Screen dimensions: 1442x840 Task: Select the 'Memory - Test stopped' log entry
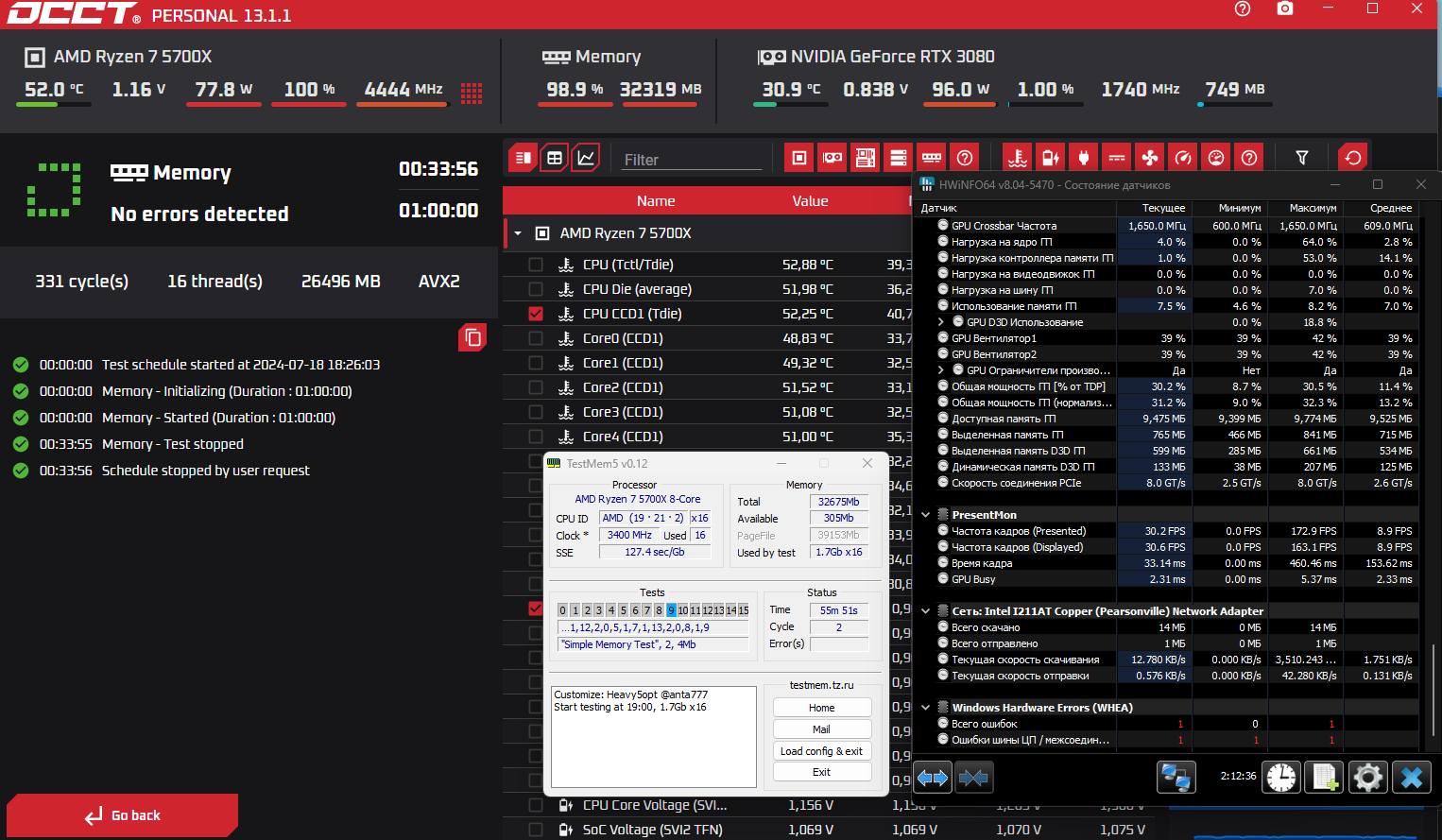(x=173, y=444)
